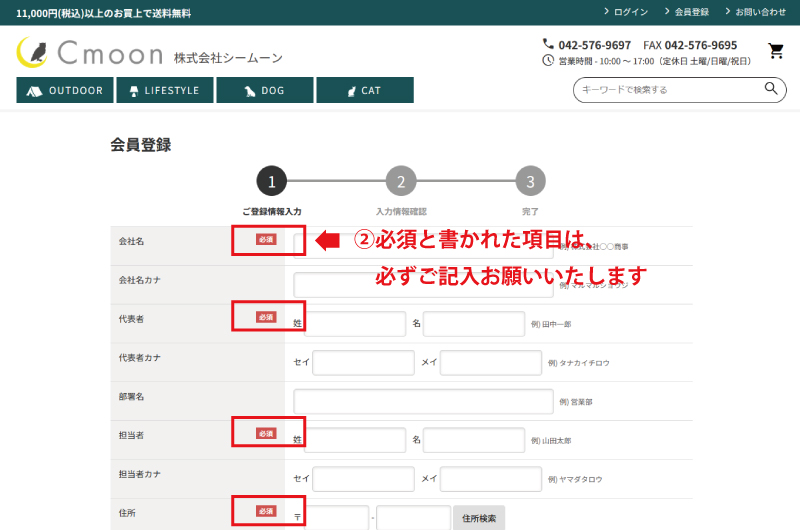Click the 会社名カナ input field
Viewport: 800px width, 530px height.
click(x=423, y=285)
